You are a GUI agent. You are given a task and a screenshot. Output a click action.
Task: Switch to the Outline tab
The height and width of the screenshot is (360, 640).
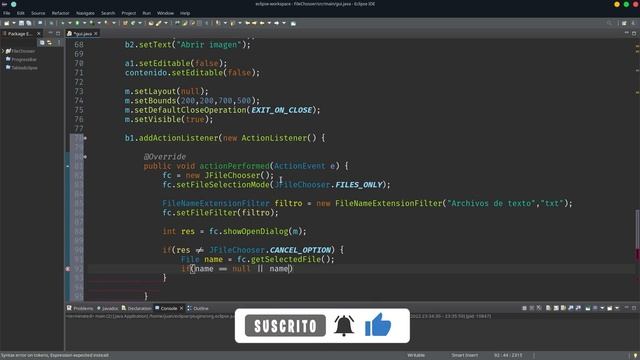point(198,308)
